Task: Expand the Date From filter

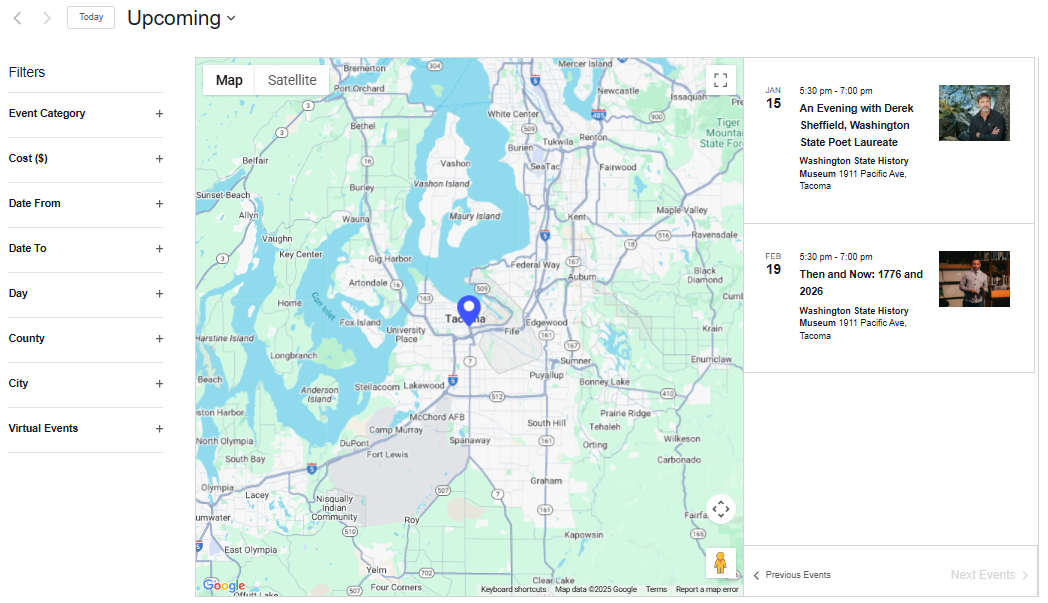Action: [x=159, y=204]
